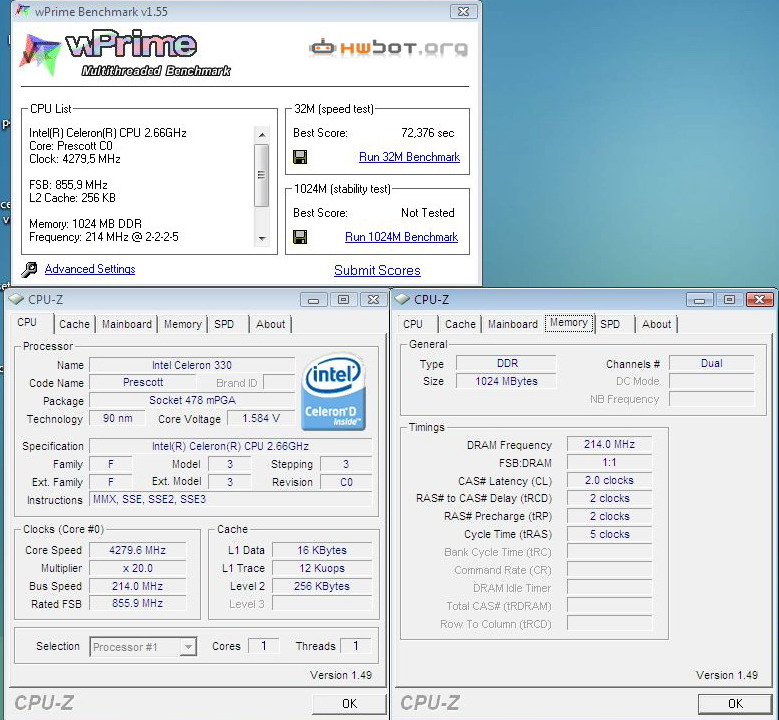Click the 32M Best Score 72,376 sec
The height and width of the screenshot is (720, 779).
coord(427,133)
